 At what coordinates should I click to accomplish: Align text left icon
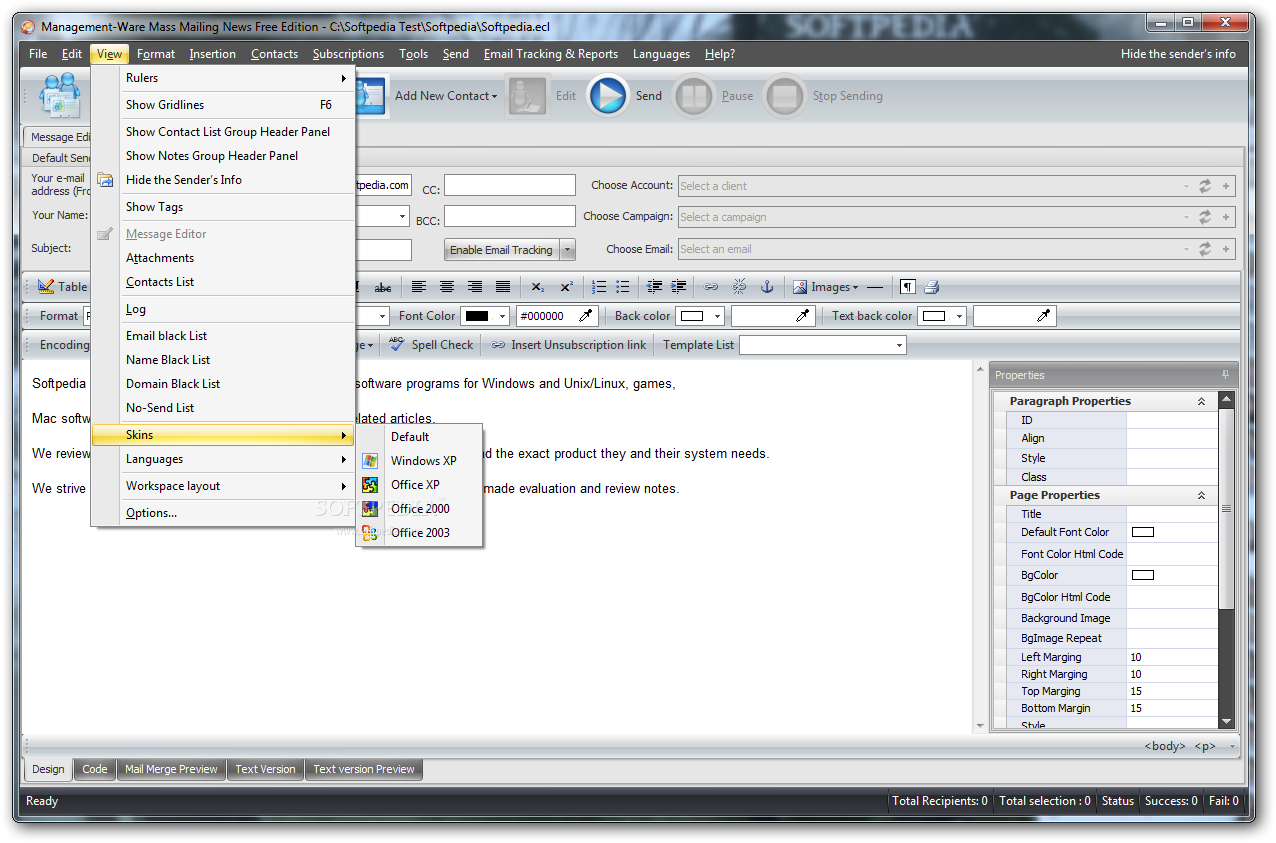point(419,287)
